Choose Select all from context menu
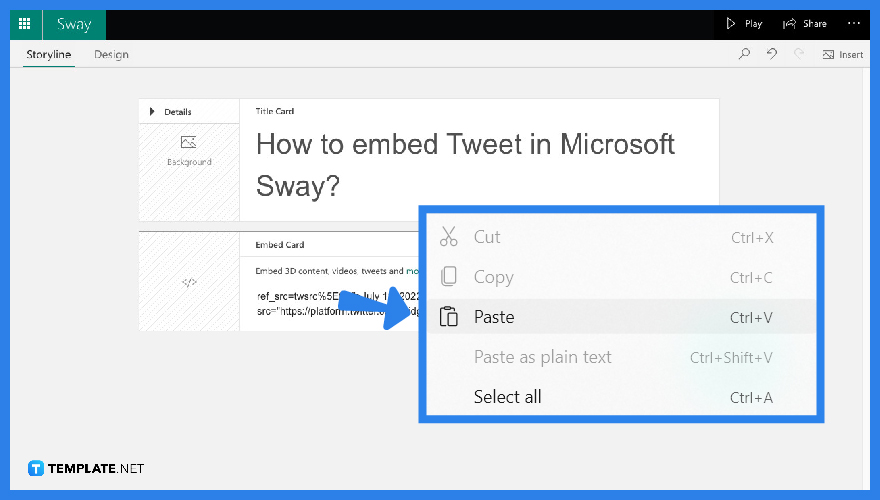 [x=621, y=397]
